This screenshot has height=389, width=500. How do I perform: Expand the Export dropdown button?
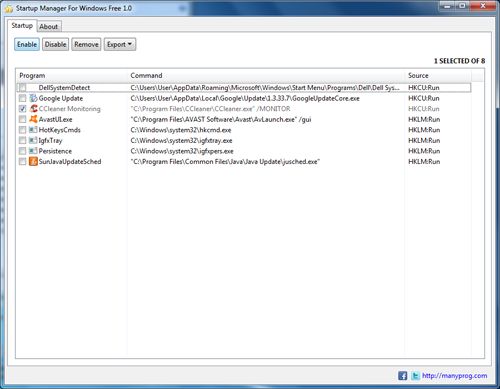point(120,44)
